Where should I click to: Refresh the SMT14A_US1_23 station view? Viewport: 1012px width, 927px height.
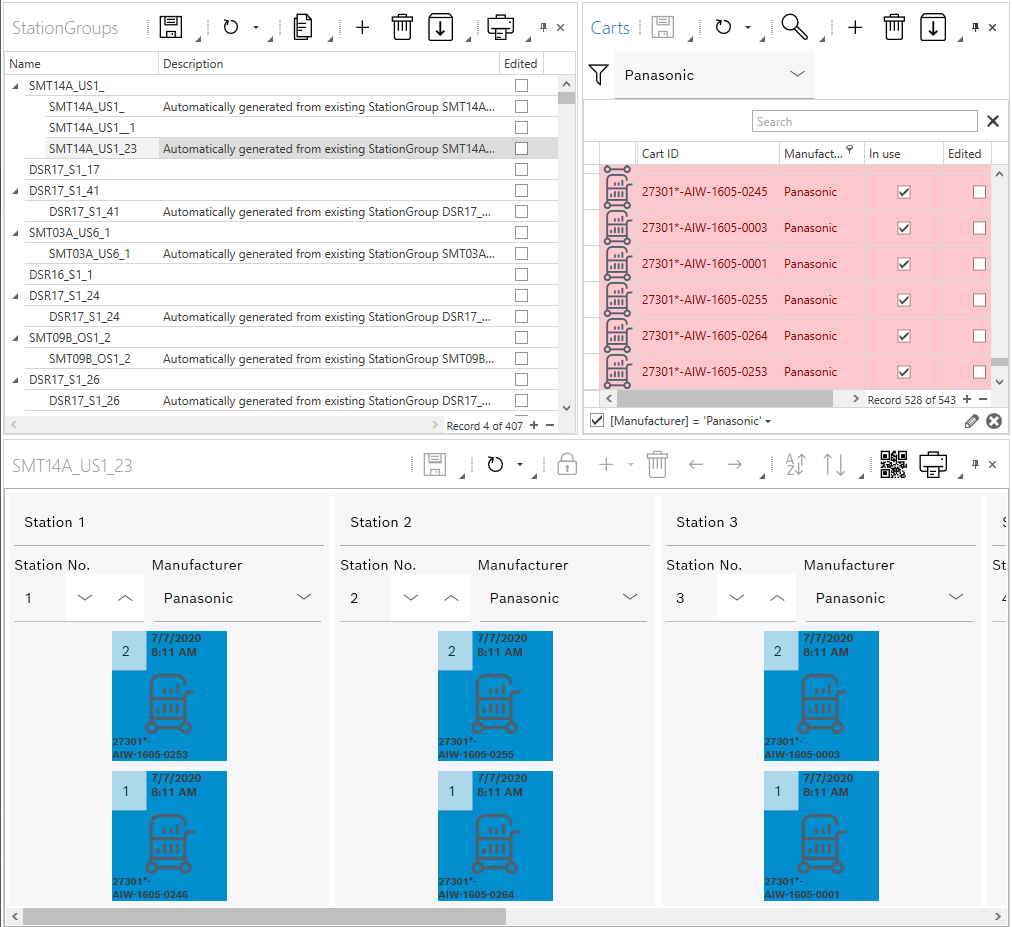click(x=495, y=464)
